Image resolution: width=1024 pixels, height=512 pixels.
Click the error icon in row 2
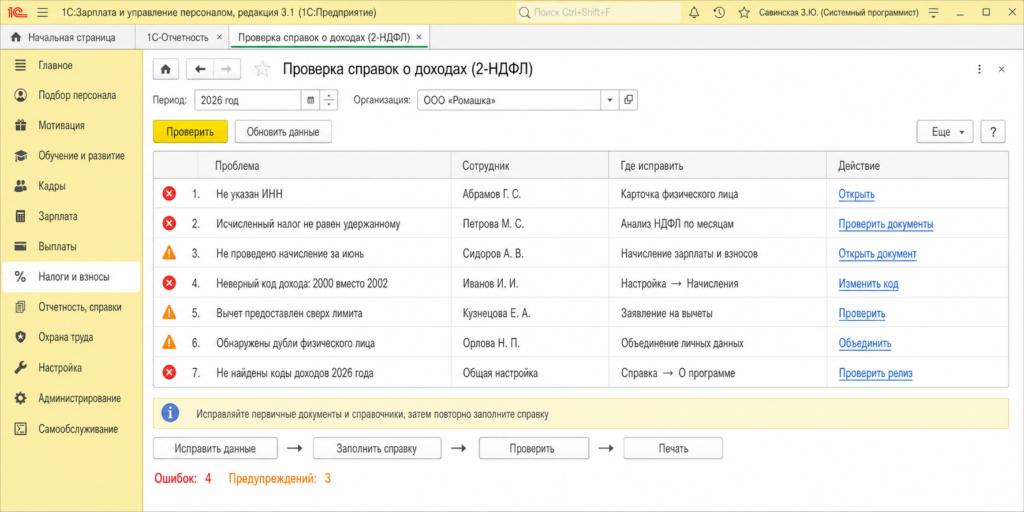[169, 224]
